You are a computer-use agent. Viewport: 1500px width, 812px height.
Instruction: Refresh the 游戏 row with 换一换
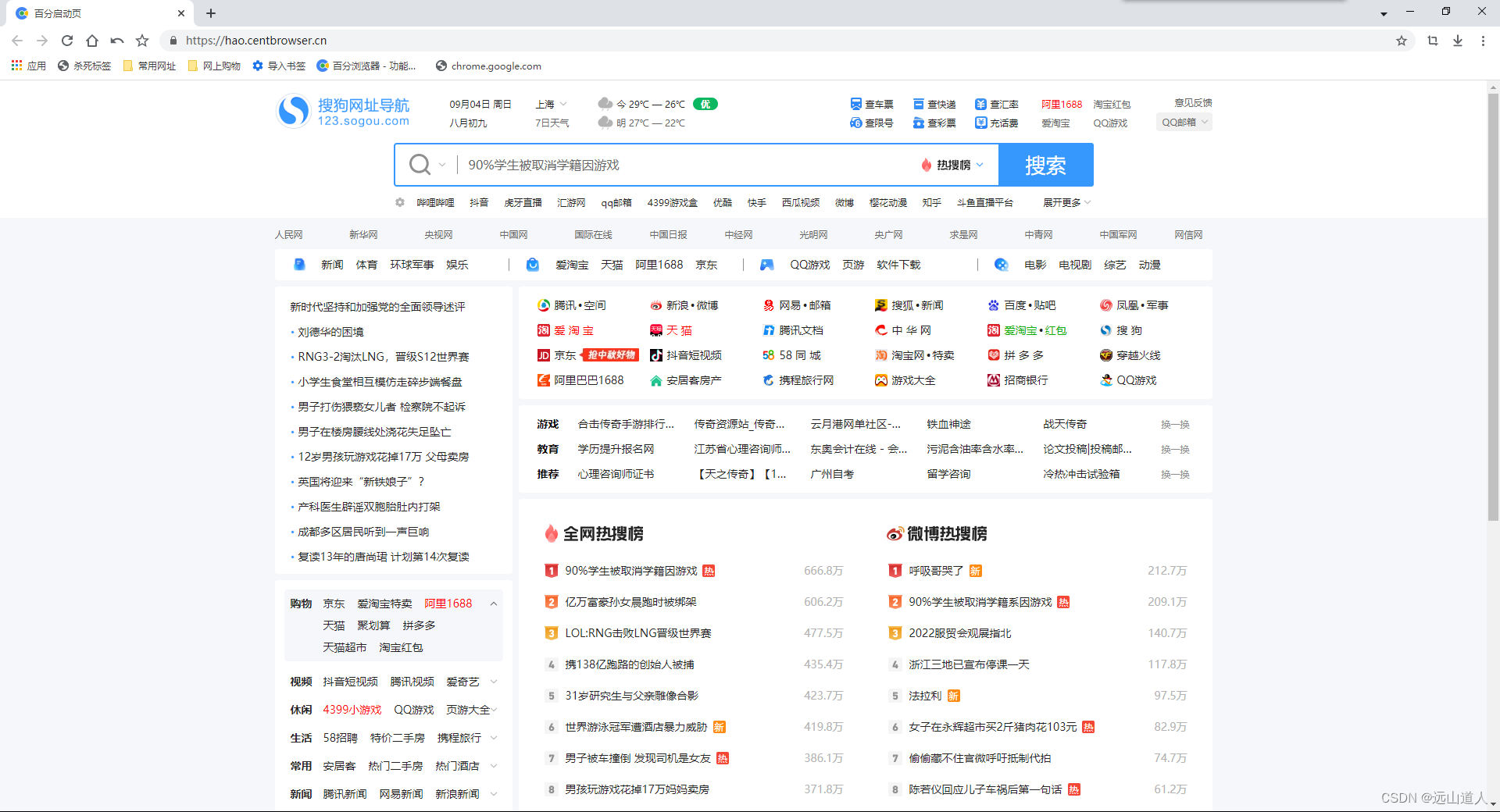(x=1174, y=424)
